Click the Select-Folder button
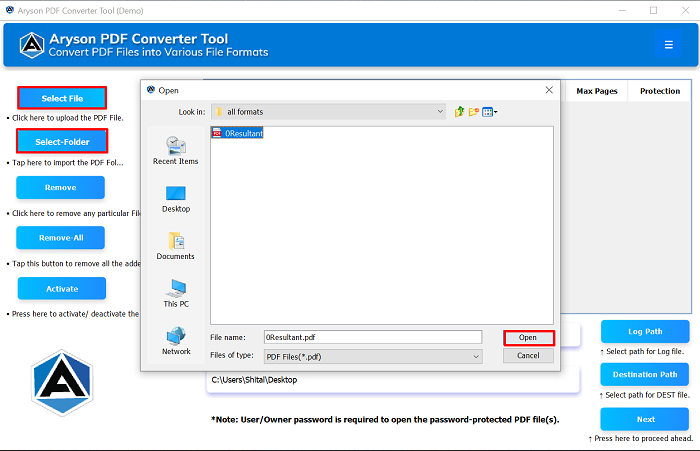The image size is (700, 451). pos(62,142)
